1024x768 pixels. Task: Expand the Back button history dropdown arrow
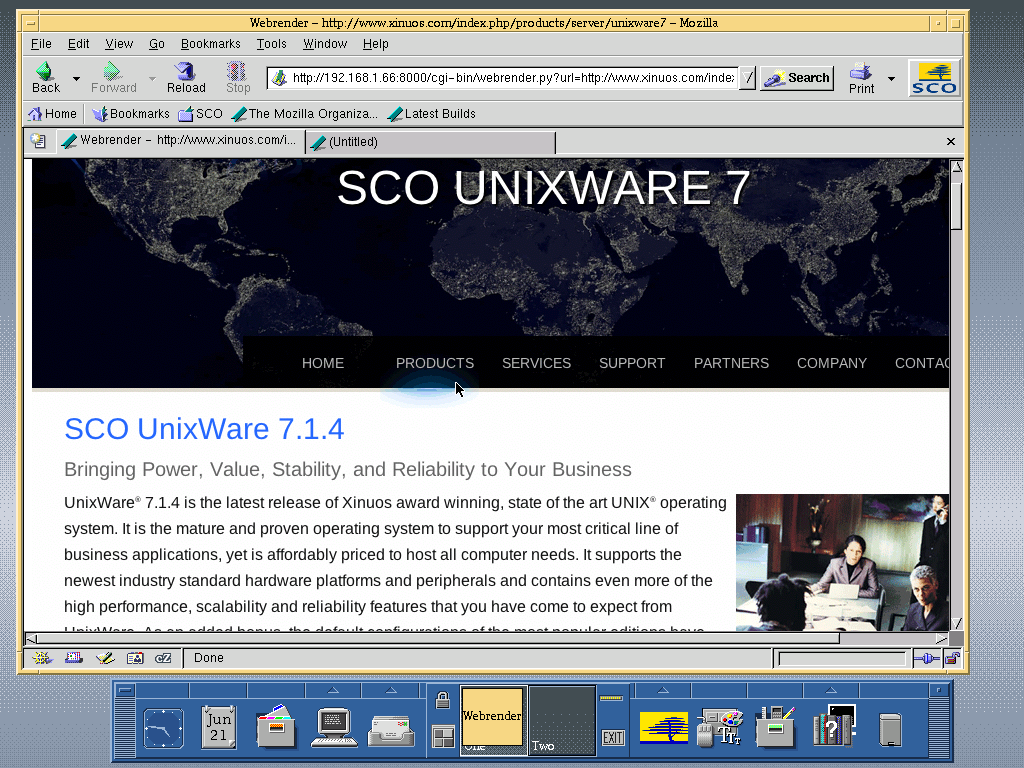tap(76, 78)
